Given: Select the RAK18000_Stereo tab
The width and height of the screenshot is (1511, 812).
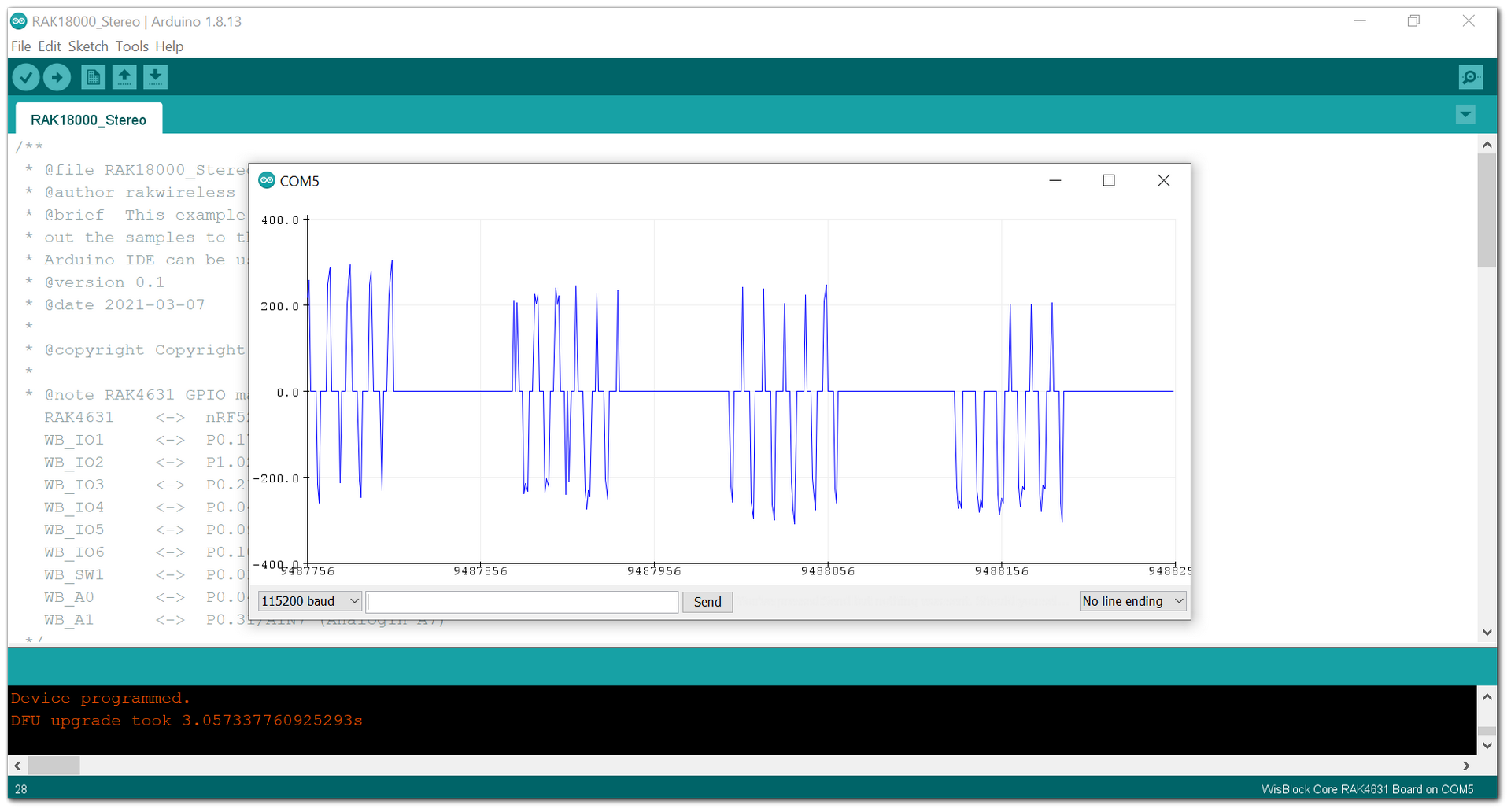Looking at the screenshot, I should 89,120.
